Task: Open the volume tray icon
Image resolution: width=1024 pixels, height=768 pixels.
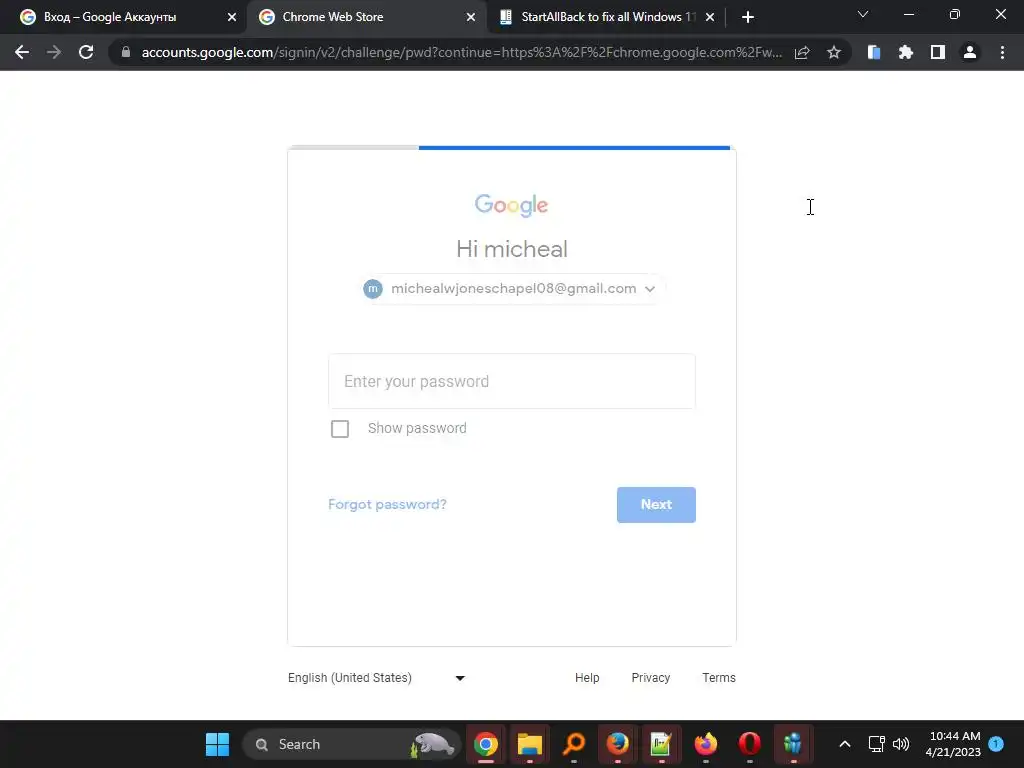Action: [x=901, y=744]
